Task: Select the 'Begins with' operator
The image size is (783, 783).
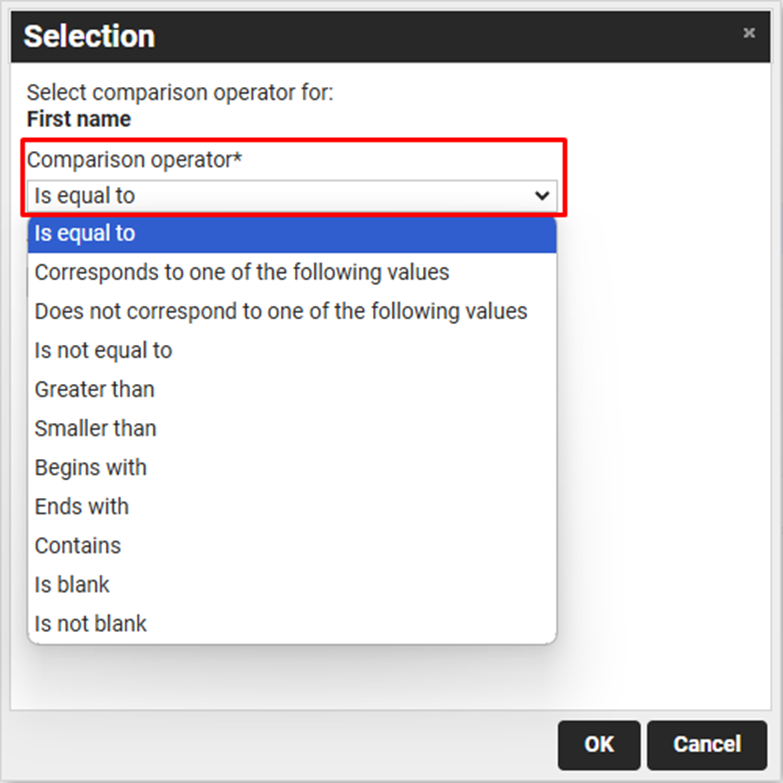Action: [x=91, y=467]
